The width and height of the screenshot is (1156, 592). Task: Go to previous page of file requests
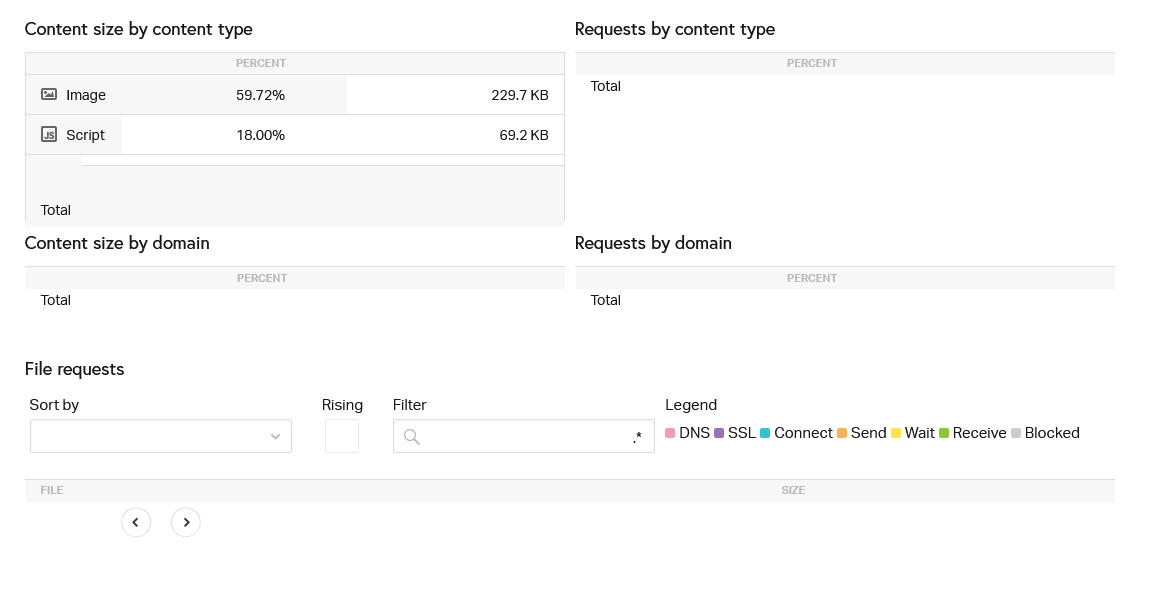[136, 522]
